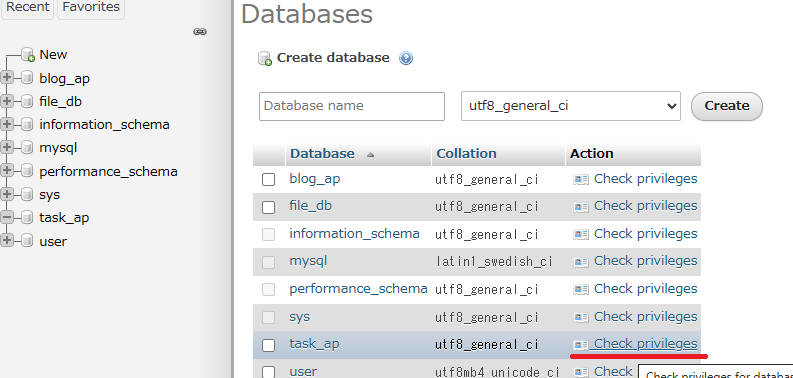The image size is (793, 378).
Task: Click the file_db database icon in the tree
Action: tap(27, 102)
